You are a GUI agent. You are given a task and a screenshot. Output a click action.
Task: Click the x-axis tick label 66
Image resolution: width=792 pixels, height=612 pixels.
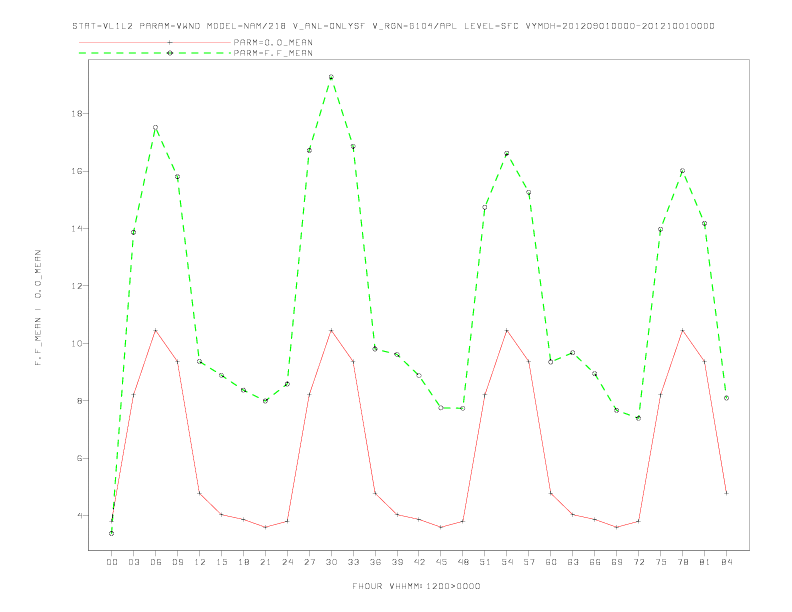(x=595, y=562)
